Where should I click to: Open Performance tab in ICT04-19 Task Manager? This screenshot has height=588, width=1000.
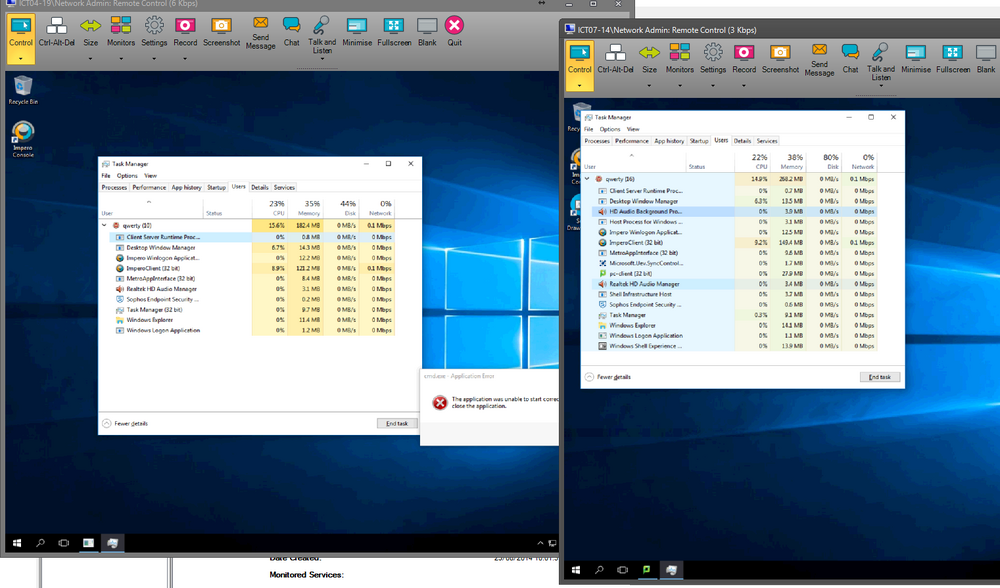click(149, 187)
